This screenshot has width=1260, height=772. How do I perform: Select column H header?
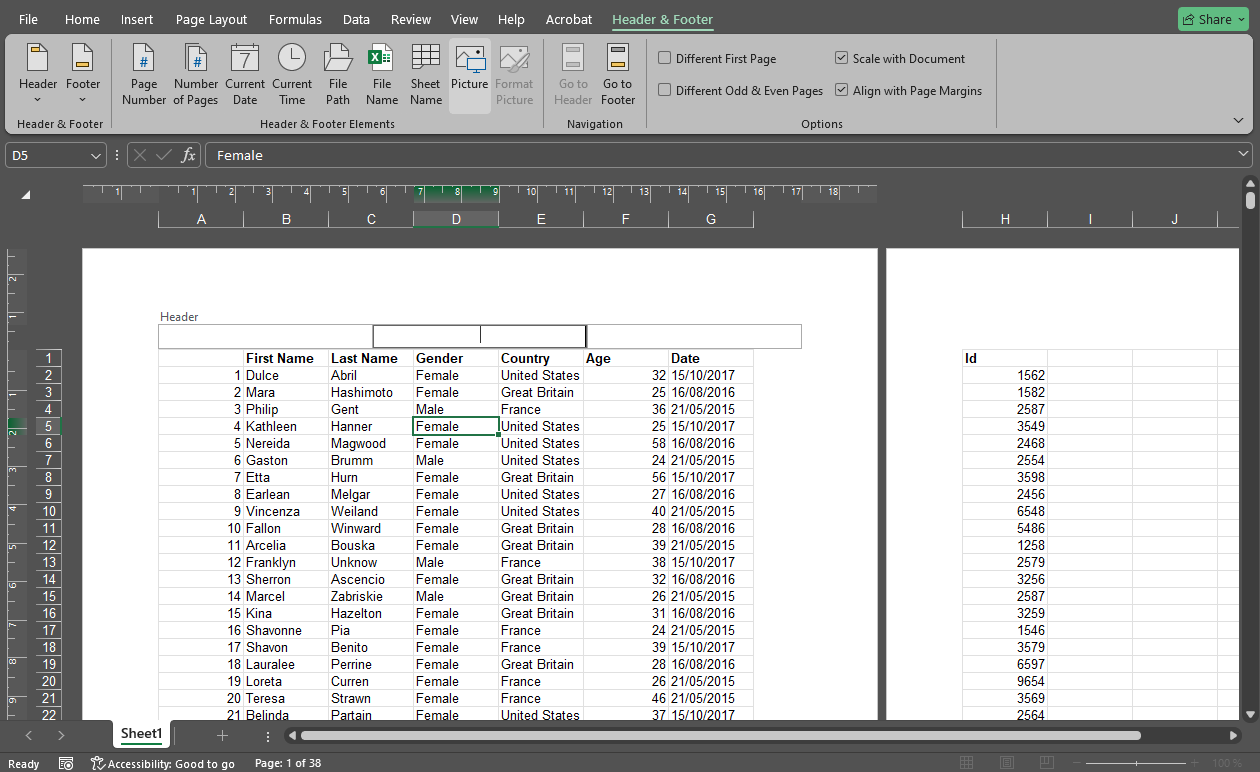(1005, 219)
